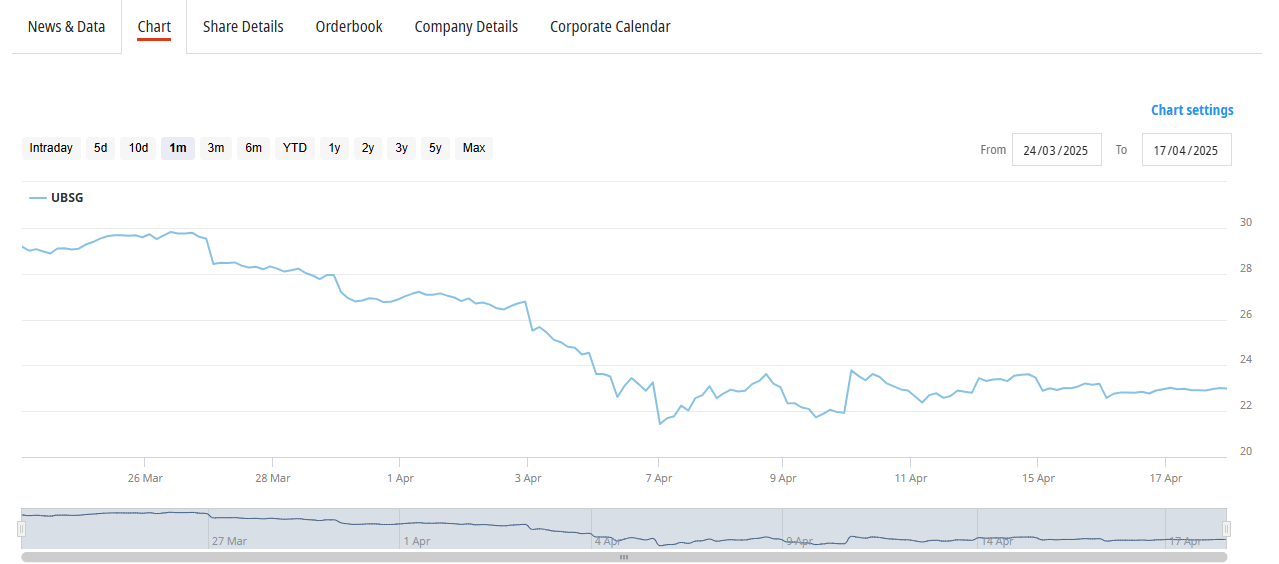Go to the Company Details tab
Viewport: 1279px width, 564px height.
click(466, 27)
